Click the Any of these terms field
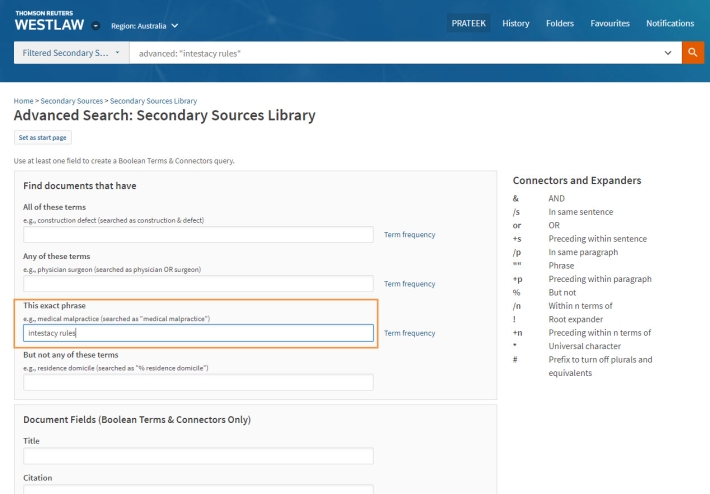The width and height of the screenshot is (710, 494). pyautogui.click(x=198, y=283)
